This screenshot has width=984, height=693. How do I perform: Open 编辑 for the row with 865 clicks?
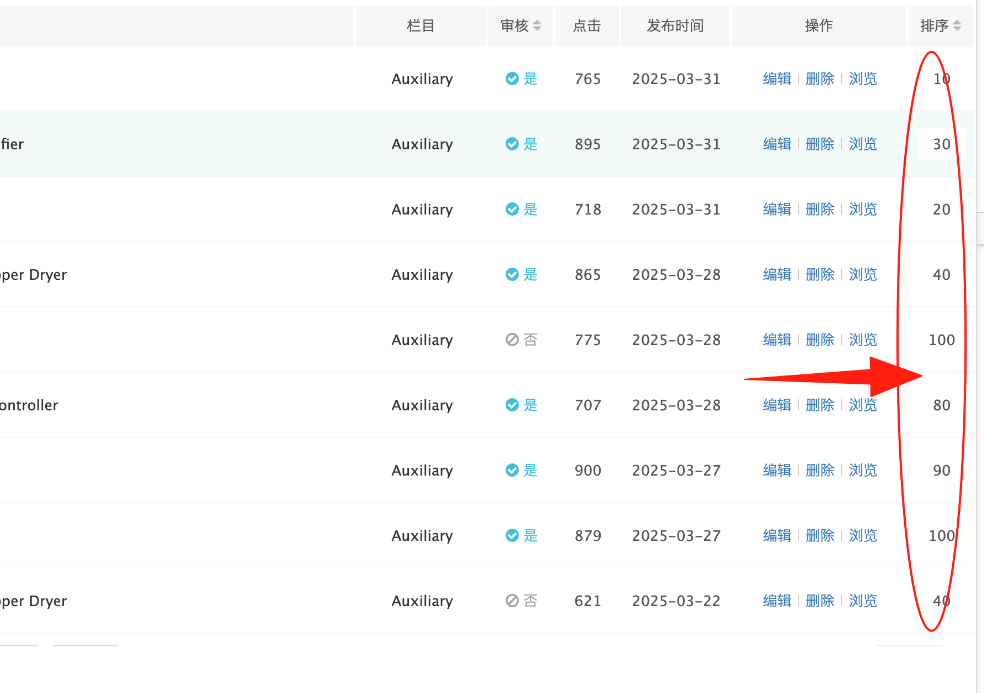[777, 274]
